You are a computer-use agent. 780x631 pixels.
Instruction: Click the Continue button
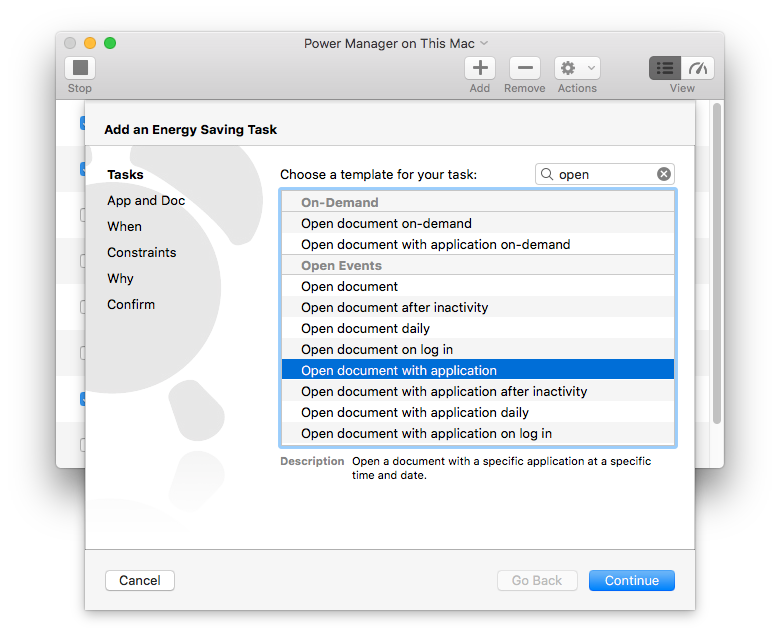pyautogui.click(x=632, y=580)
